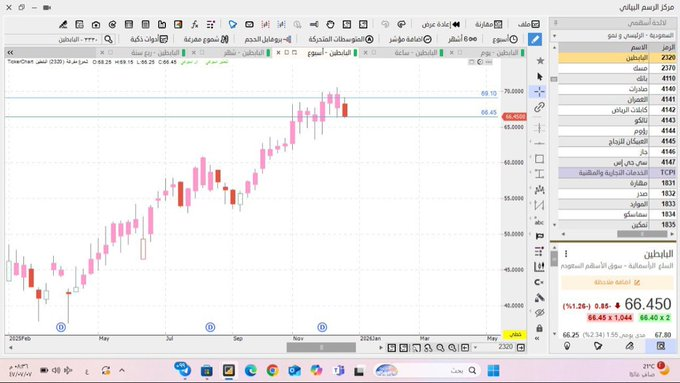Select the rectangle shape drawing tool

(x=539, y=159)
